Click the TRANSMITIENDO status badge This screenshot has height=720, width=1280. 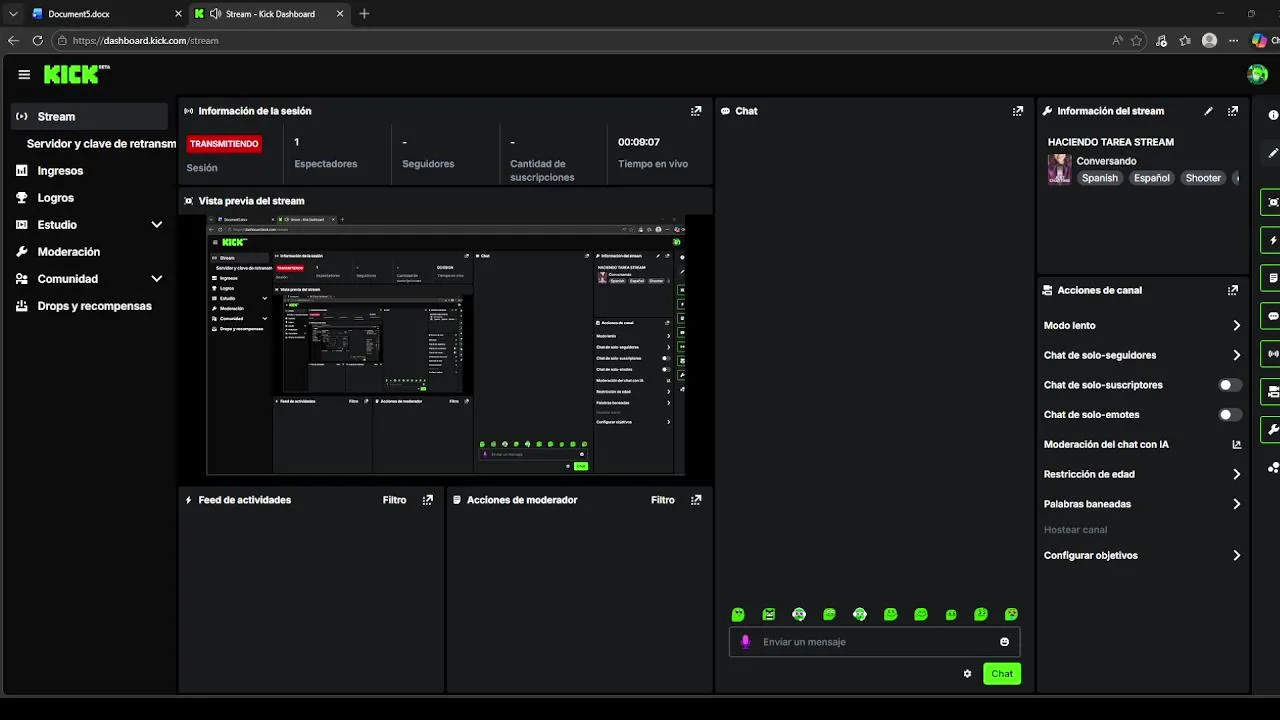(225, 144)
